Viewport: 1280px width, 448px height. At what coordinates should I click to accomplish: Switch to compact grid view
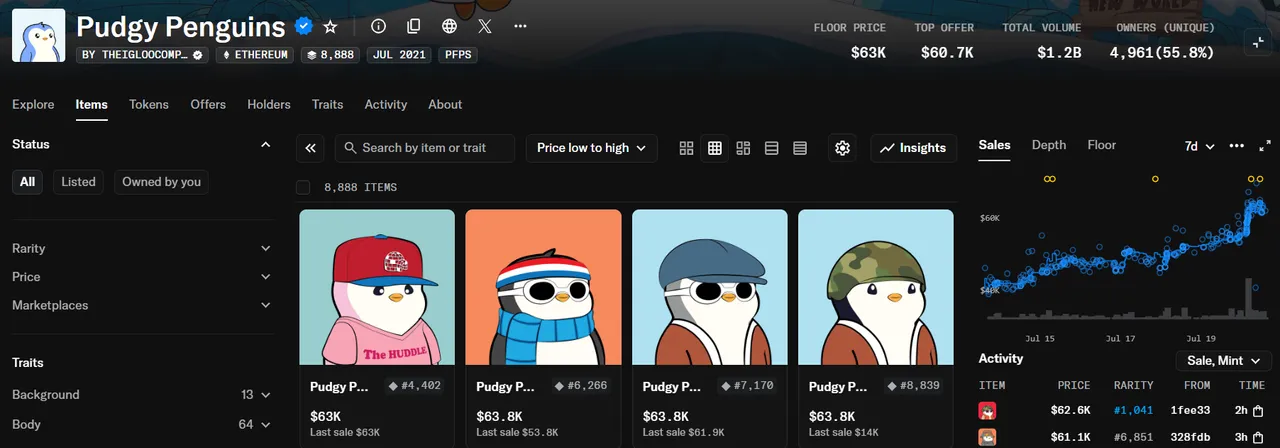coord(714,148)
